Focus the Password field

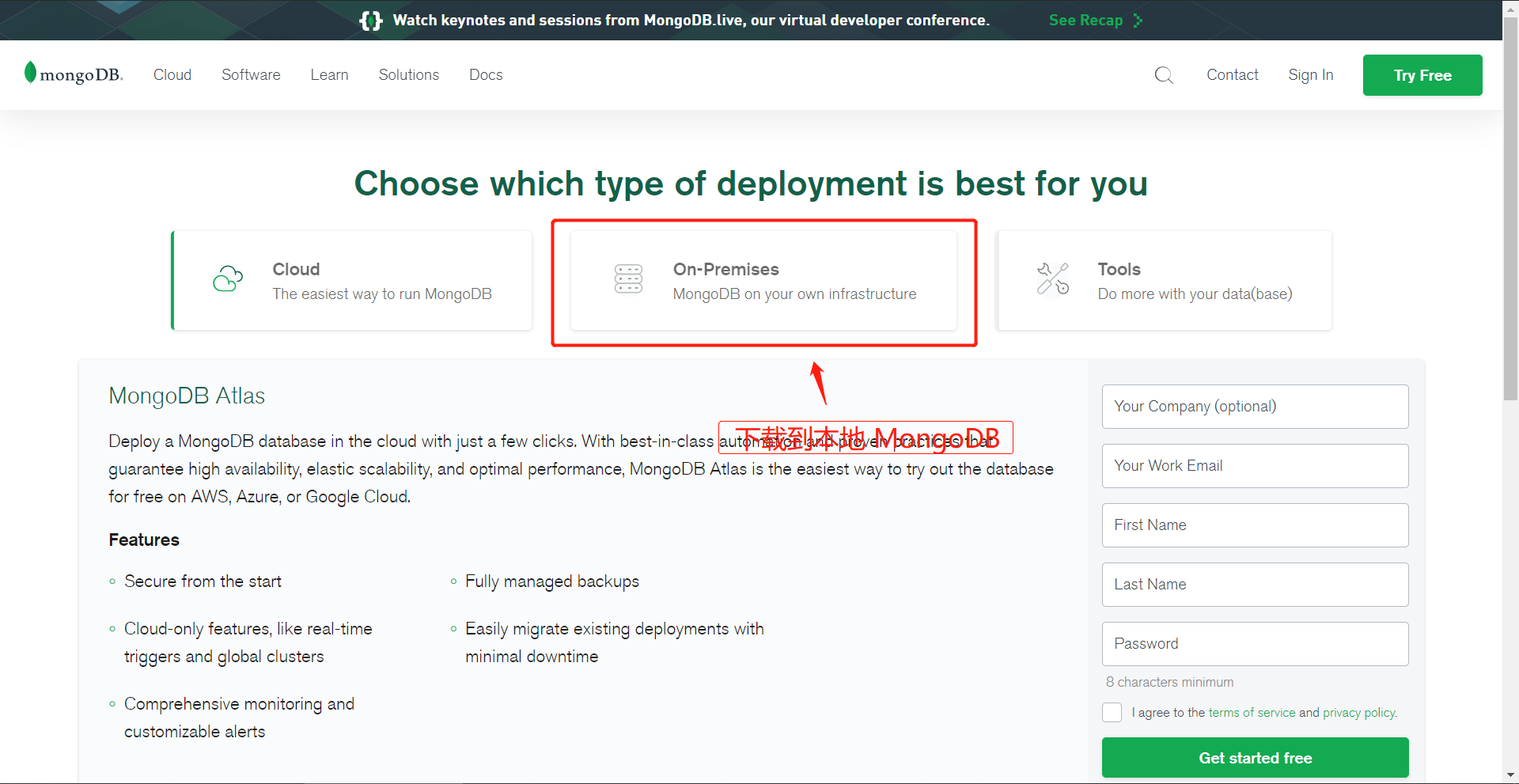(x=1255, y=644)
